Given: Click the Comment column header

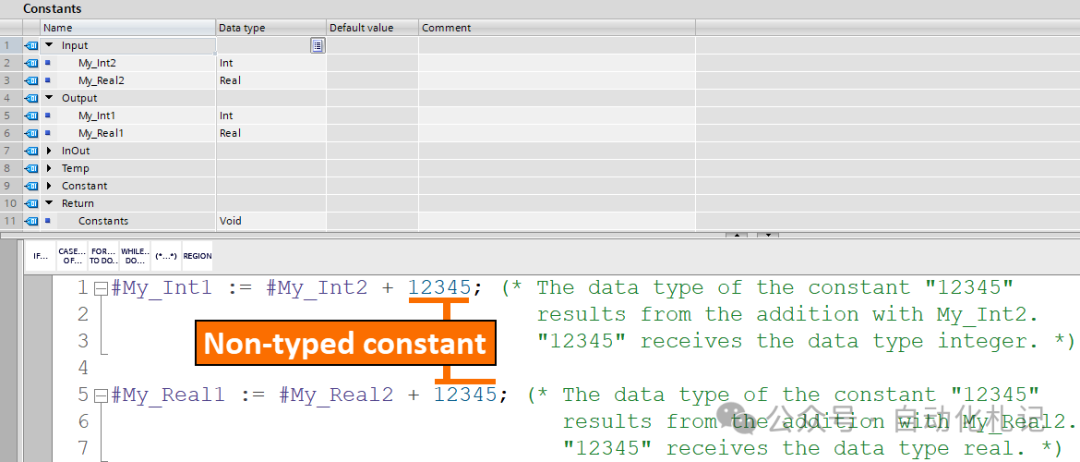Looking at the screenshot, I should (x=557, y=28).
